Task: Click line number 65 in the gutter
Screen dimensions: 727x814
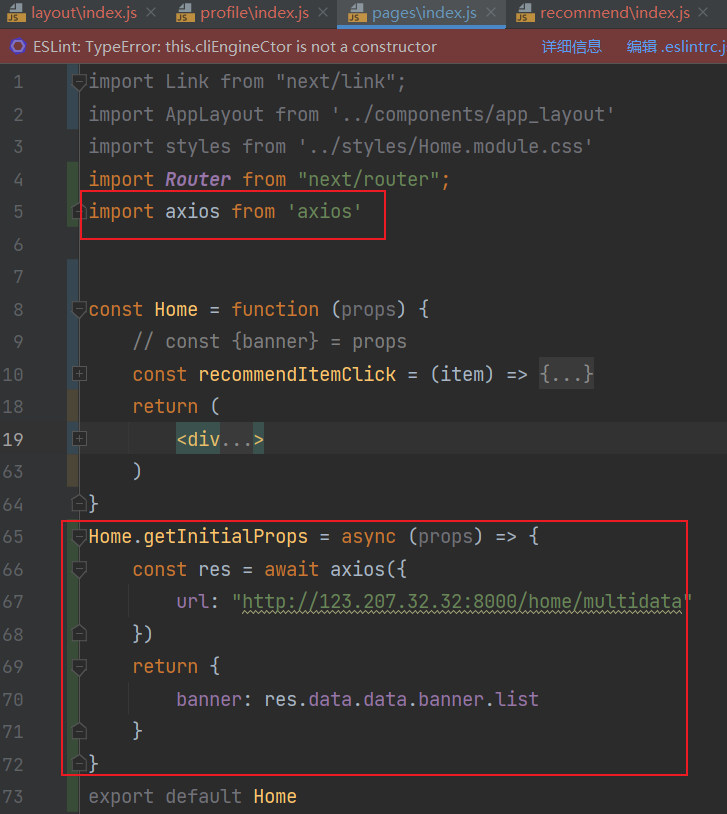Action: tap(13, 537)
